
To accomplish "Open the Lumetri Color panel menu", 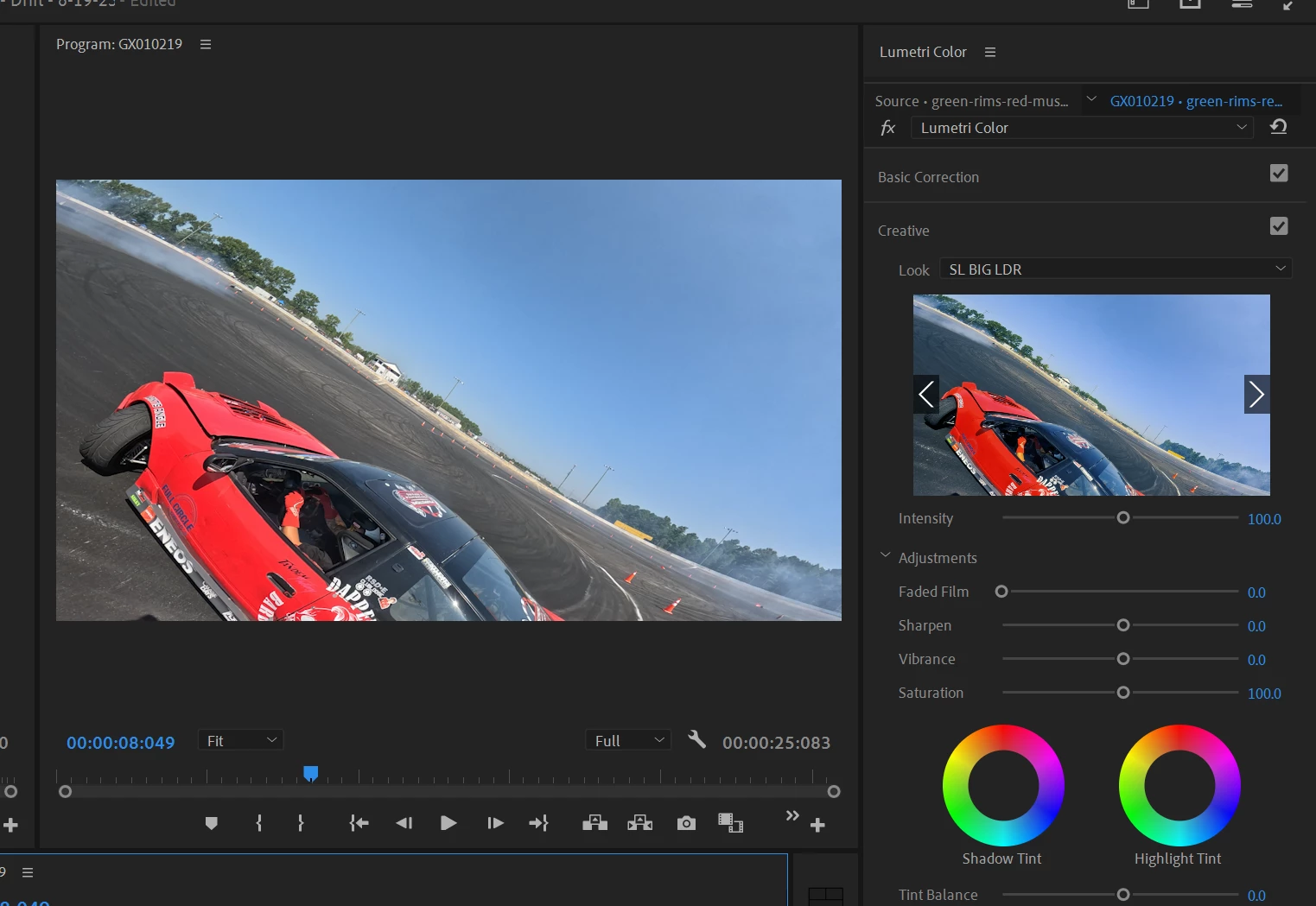I will [x=990, y=52].
